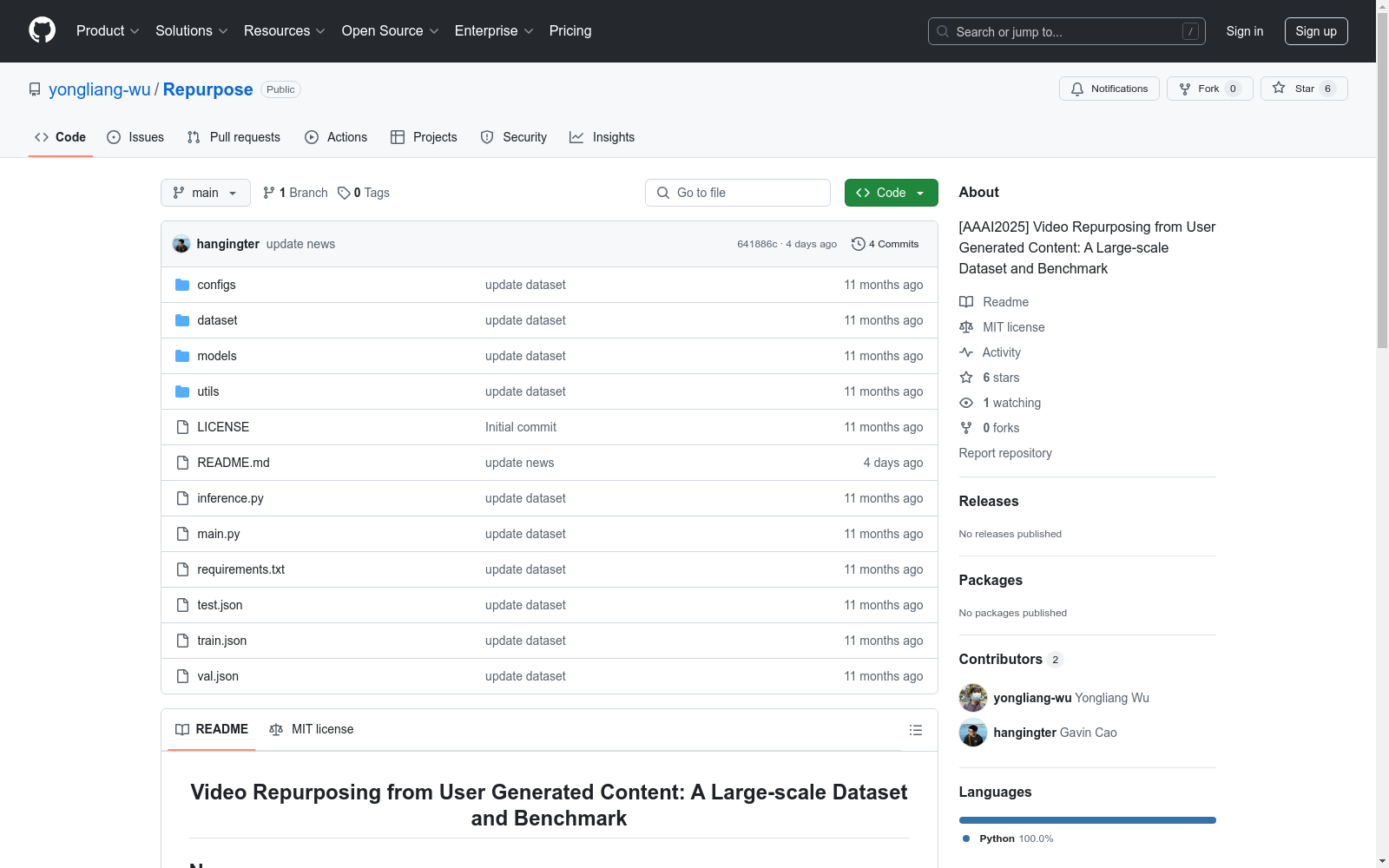
Task: Switch to the Pull requests tab
Action: [x=234, y=137]
